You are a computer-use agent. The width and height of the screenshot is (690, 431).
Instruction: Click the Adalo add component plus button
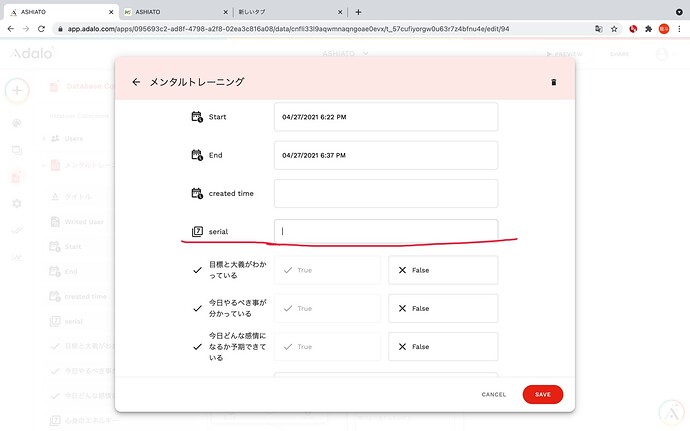[17, 90]
